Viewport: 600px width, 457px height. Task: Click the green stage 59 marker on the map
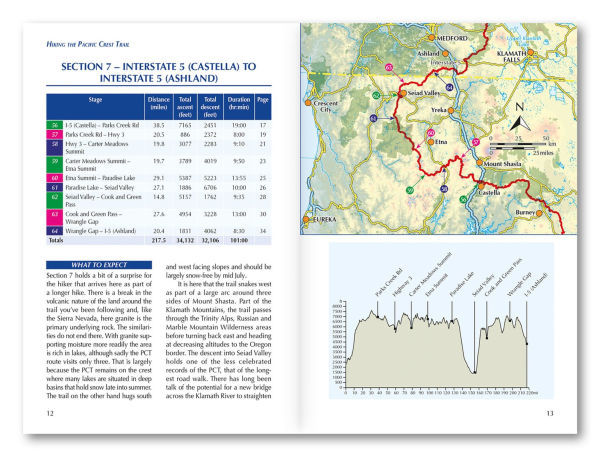point(410,190)
